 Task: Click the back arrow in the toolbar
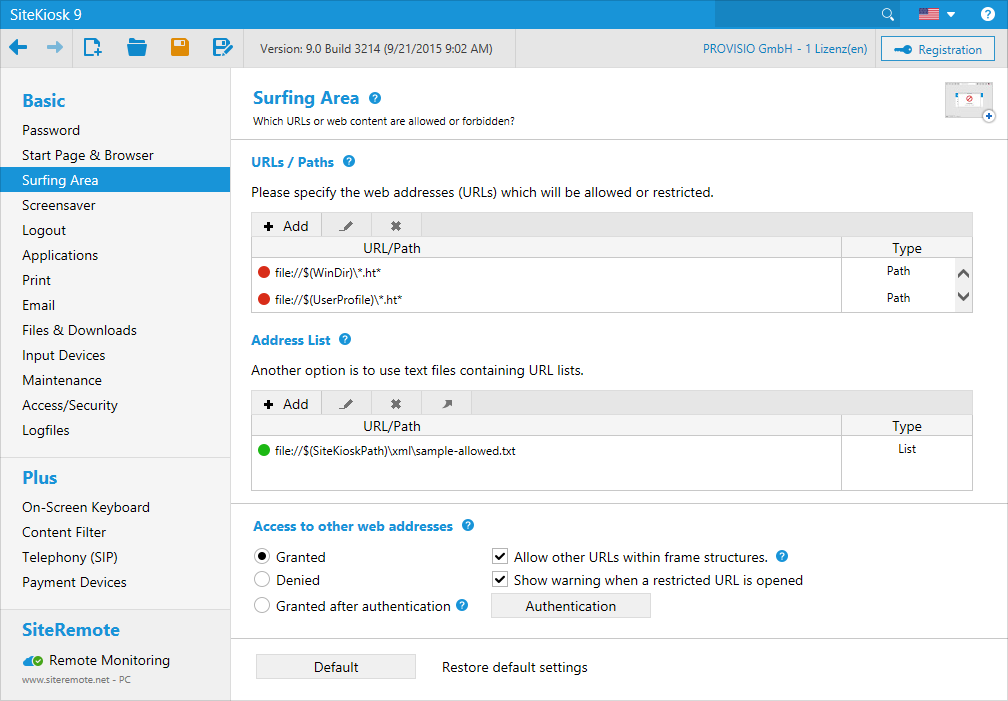pyautogui.click(x=19, y=48)
